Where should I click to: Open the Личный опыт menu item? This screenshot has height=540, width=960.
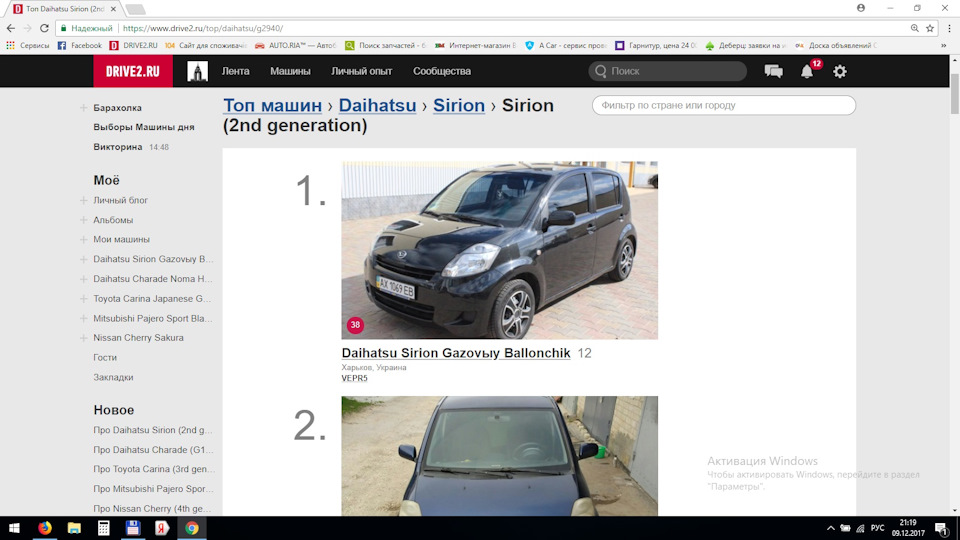[x=361, y=71]
